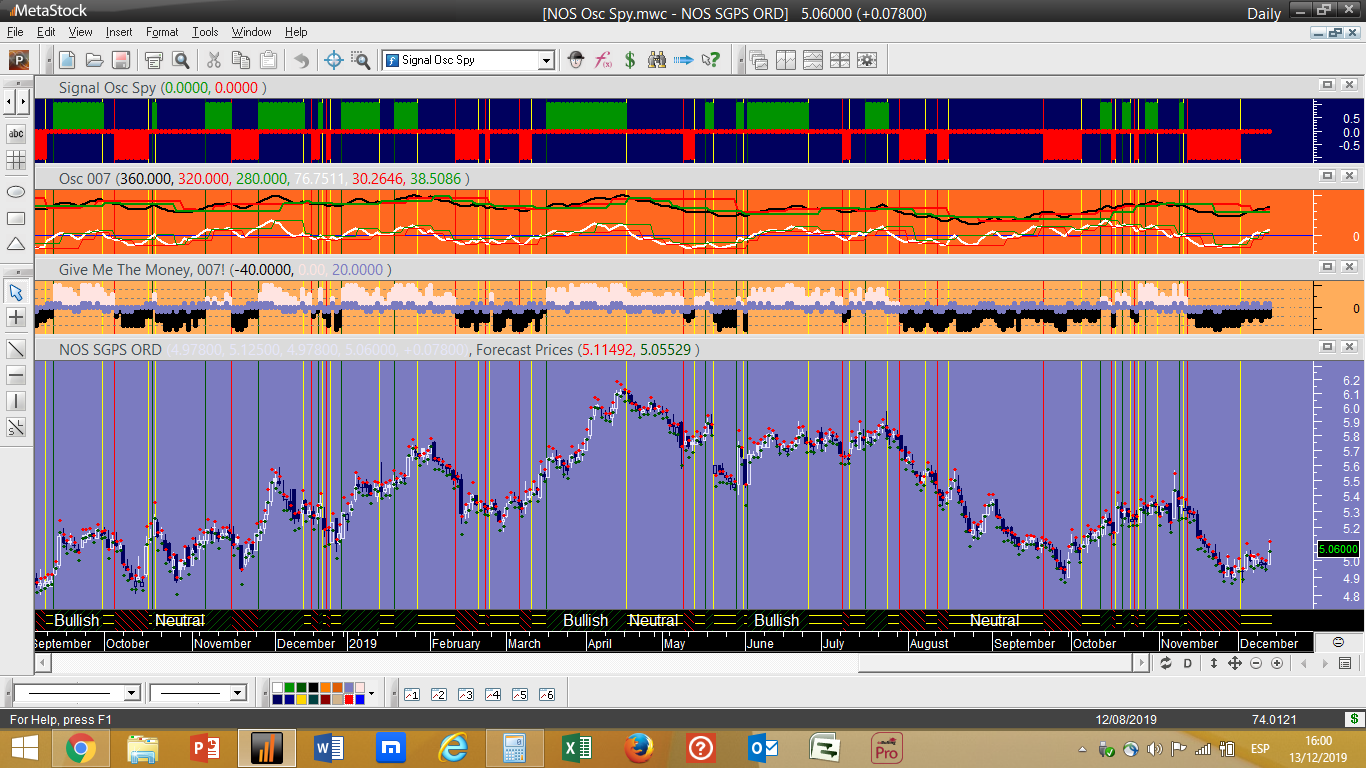Open the Signal Osc Spy indicator dropdown
Screen dimensions: 1366x768
coord(546,60)
